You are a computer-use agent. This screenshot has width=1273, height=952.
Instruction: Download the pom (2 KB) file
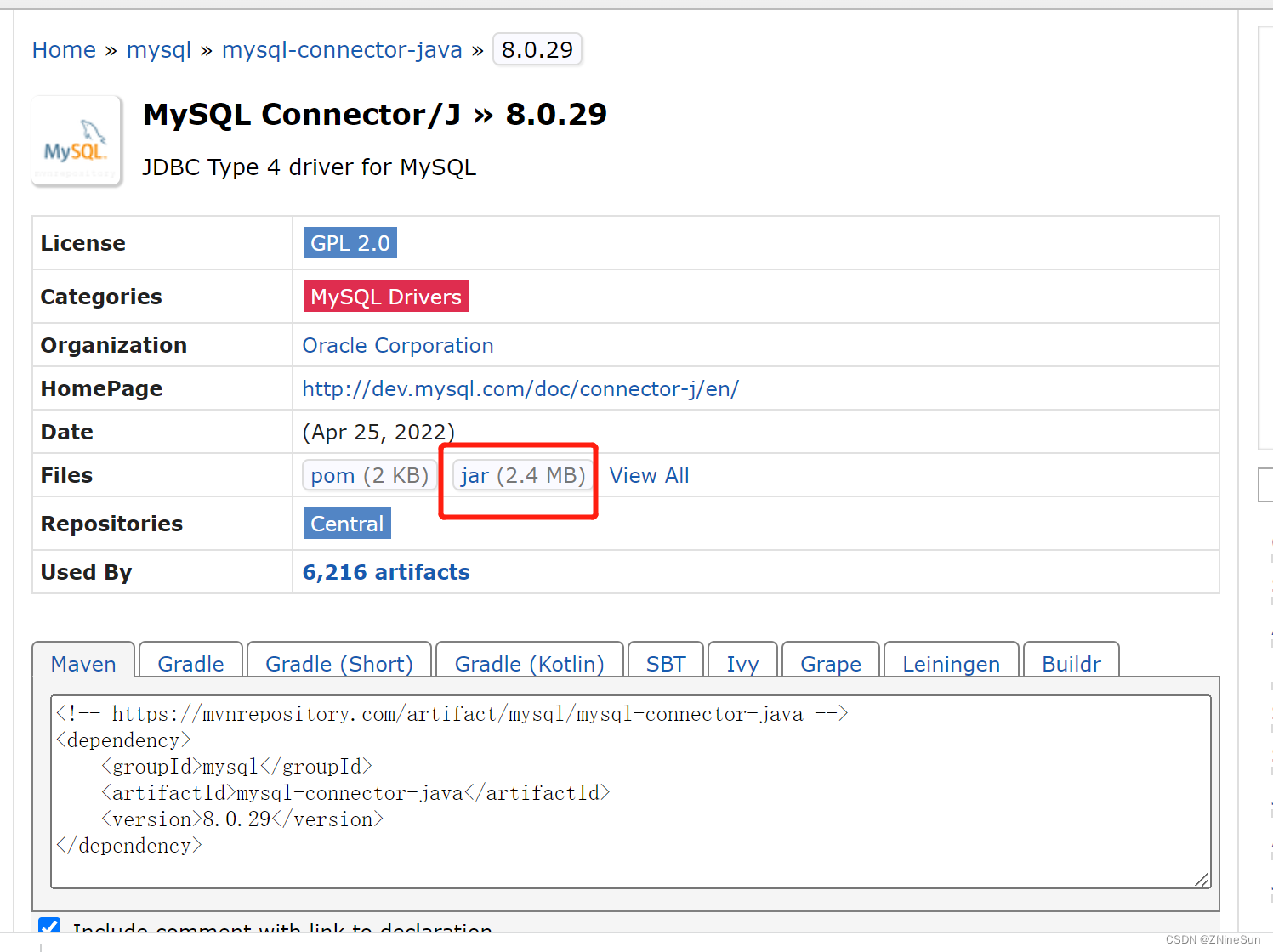point(370,475)
